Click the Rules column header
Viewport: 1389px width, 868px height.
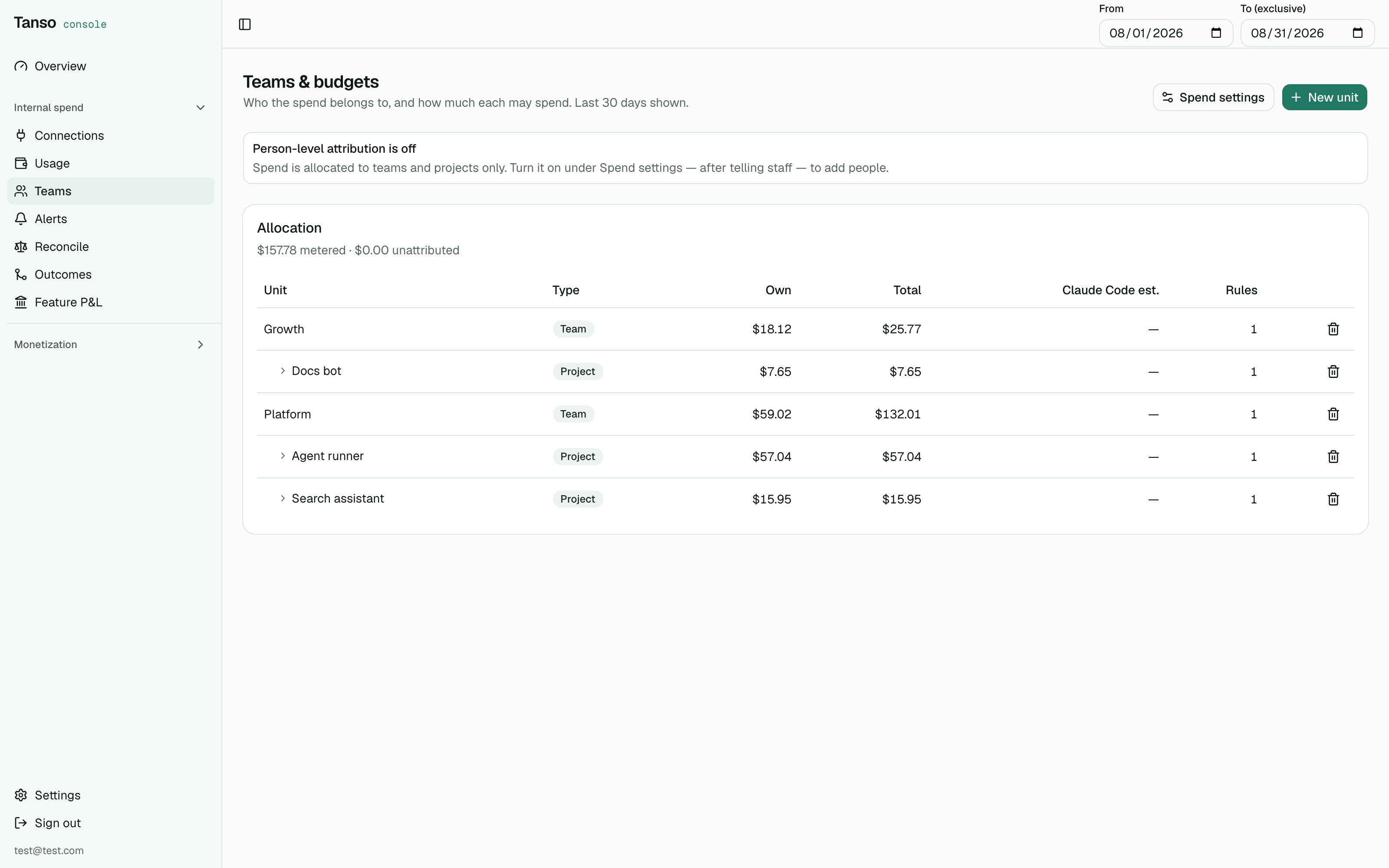point(1241,290)
